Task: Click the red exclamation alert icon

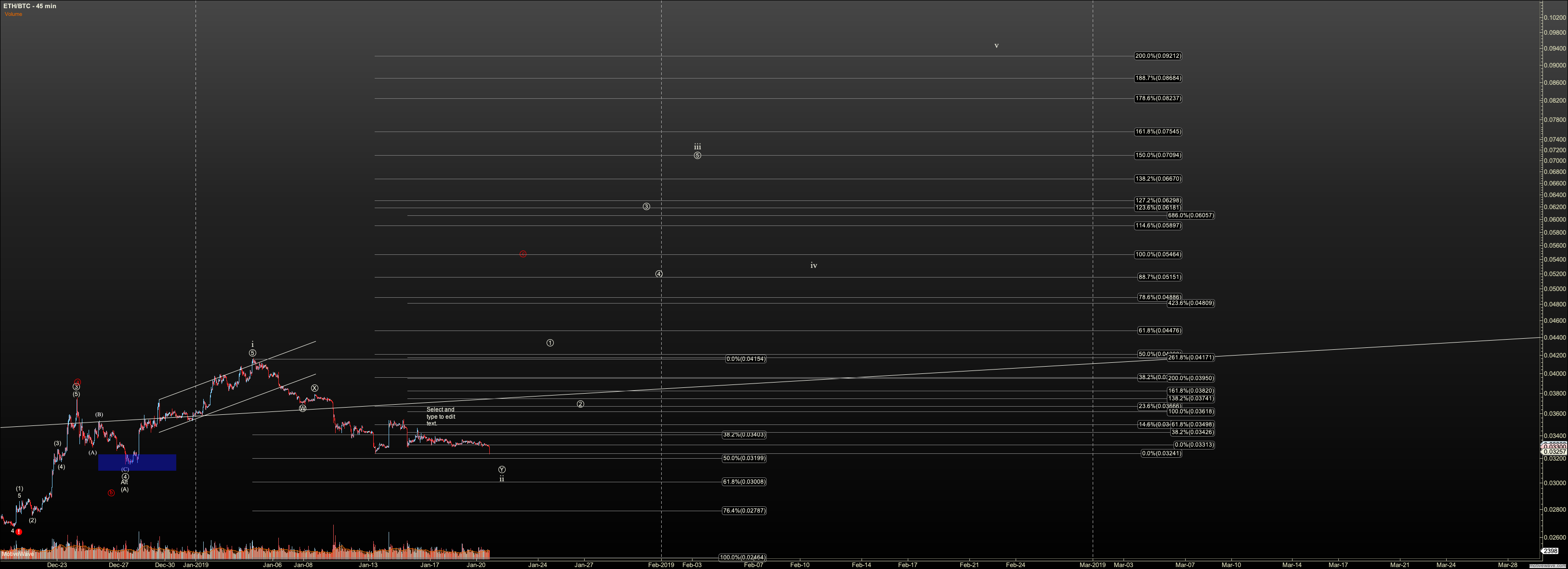Action: click(19, 532)
